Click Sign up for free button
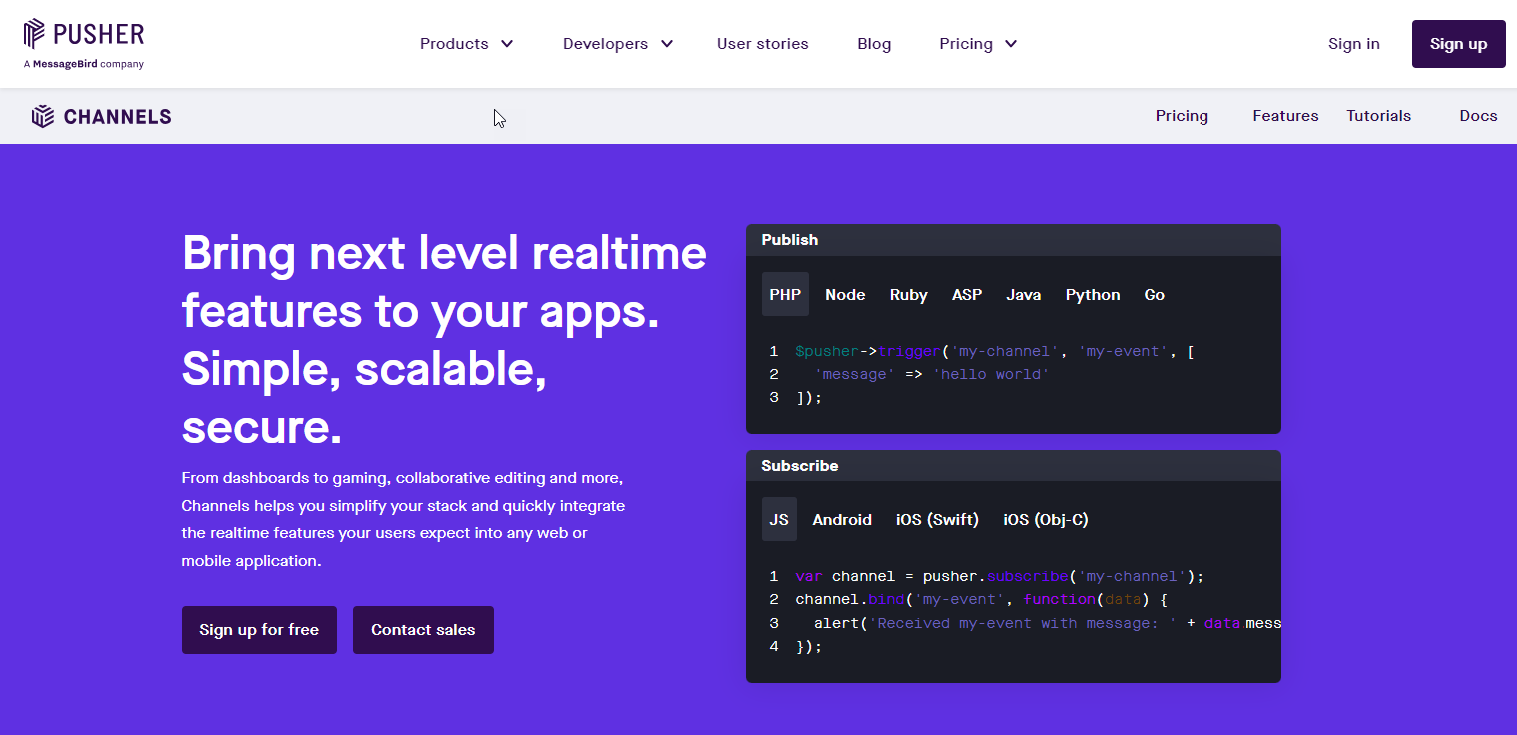 coord(259,630)
